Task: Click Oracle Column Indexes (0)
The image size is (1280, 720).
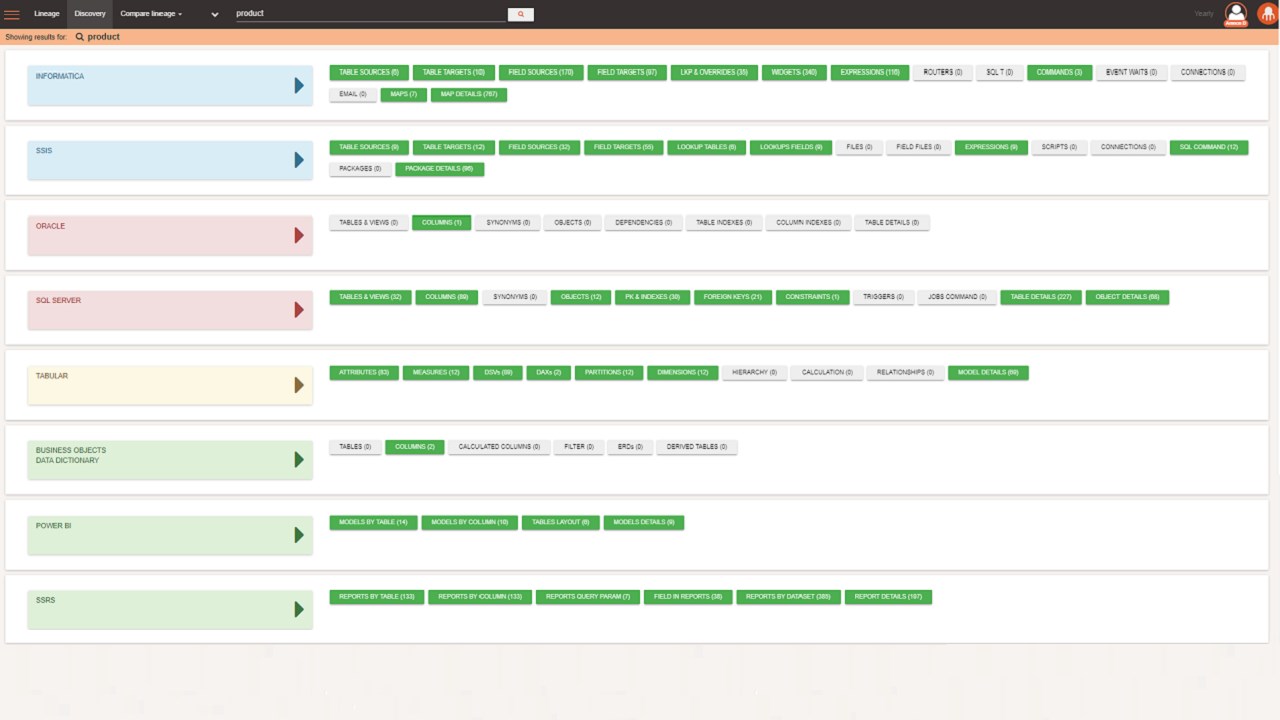Action: [x=809, y=223]
